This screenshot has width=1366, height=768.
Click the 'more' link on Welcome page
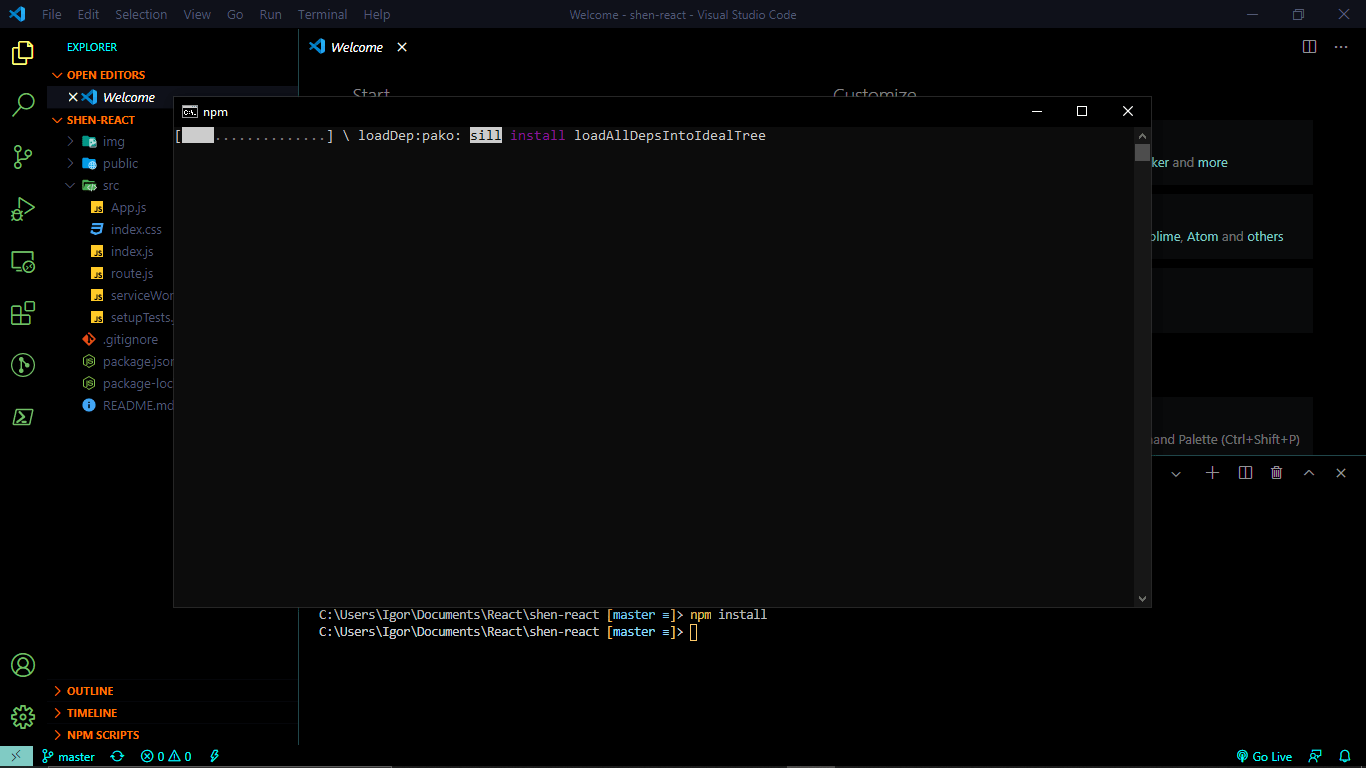pyautogui.click(x=1213, y=163)
